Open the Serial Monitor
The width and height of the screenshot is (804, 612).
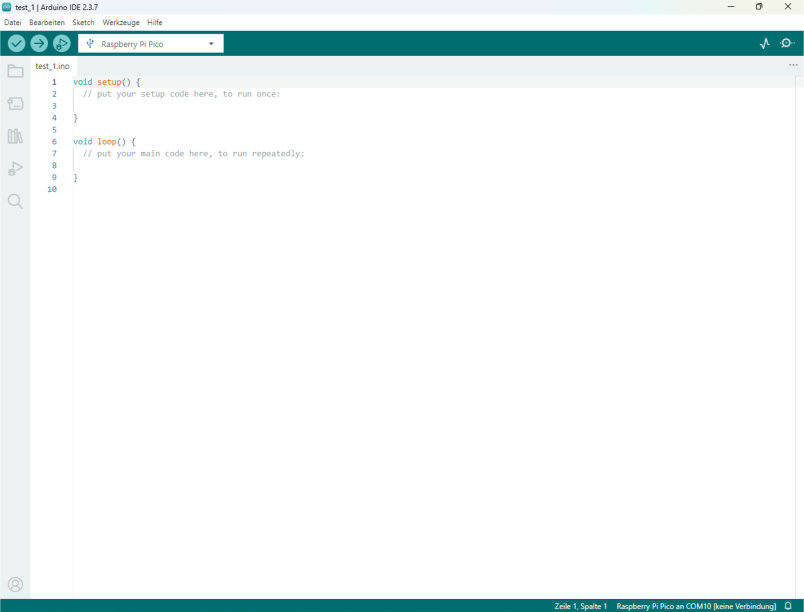[x=787, y=43]
